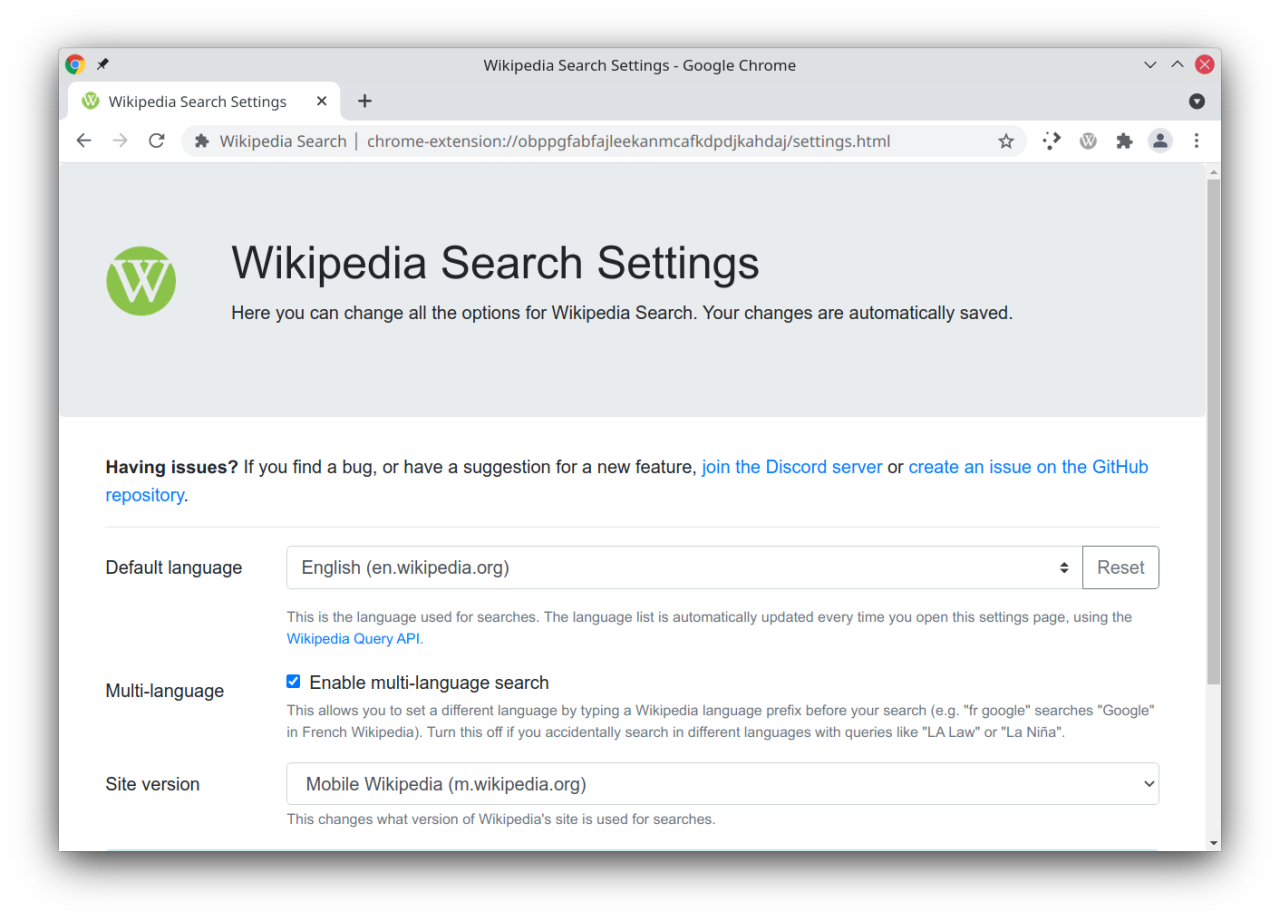
Task: Click the 'Wikipedia Search Settings' page heading
Action: click(495, 263)
